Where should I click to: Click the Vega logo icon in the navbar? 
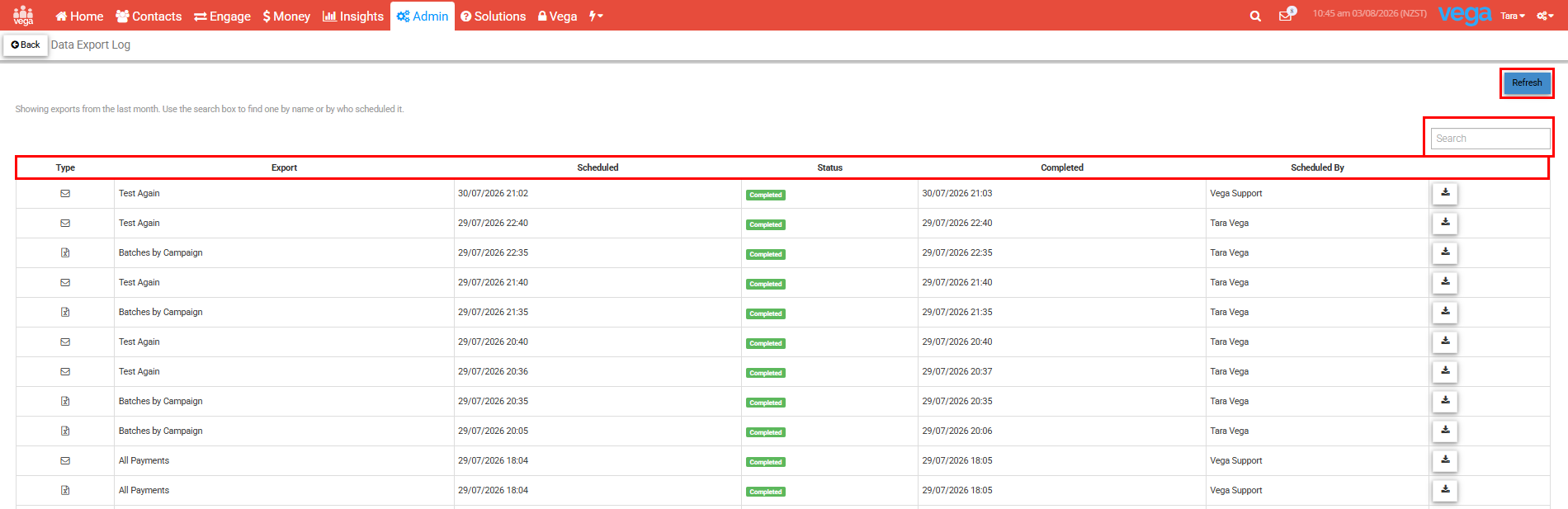click(23, 16)
